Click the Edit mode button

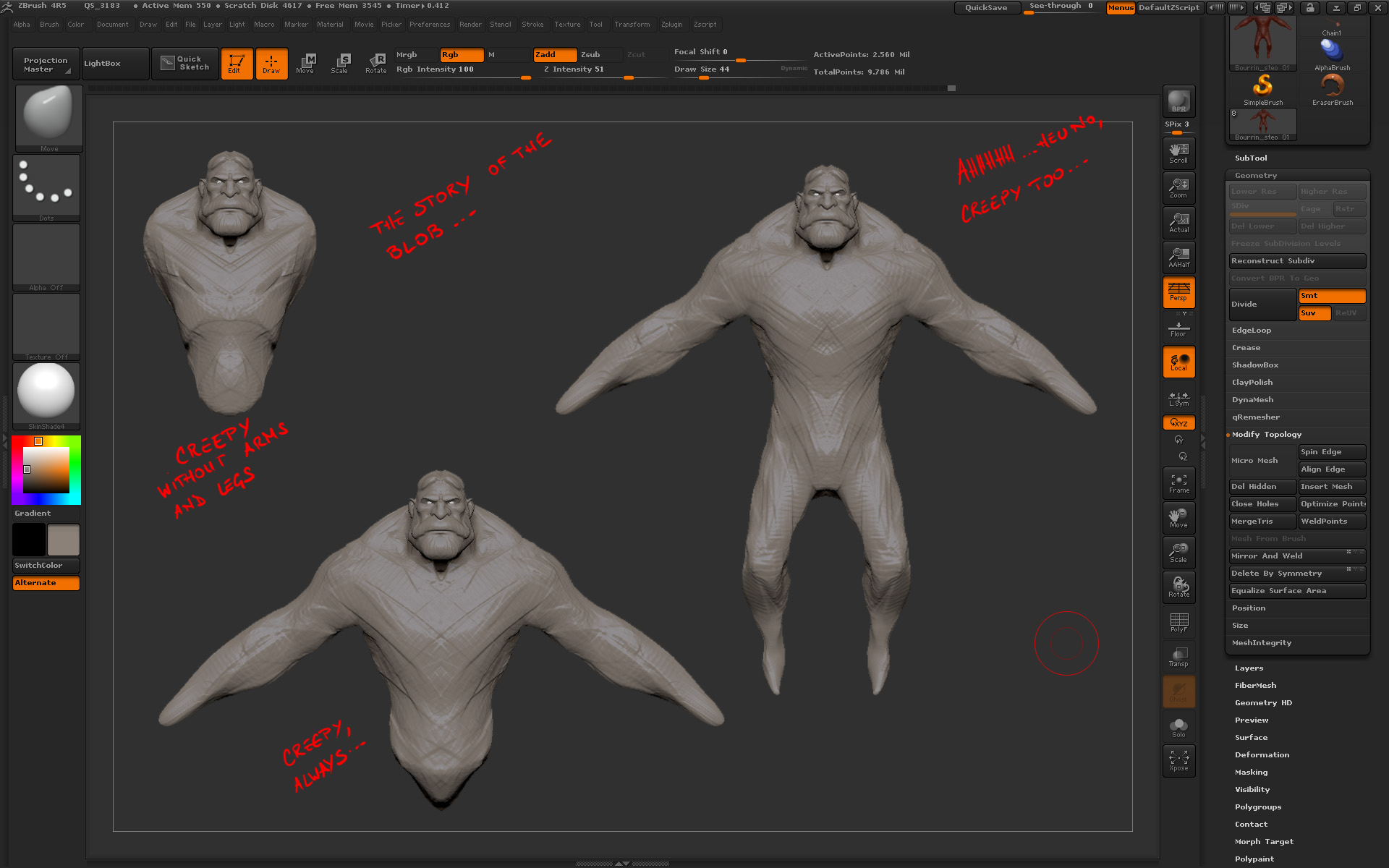(237, 64)
